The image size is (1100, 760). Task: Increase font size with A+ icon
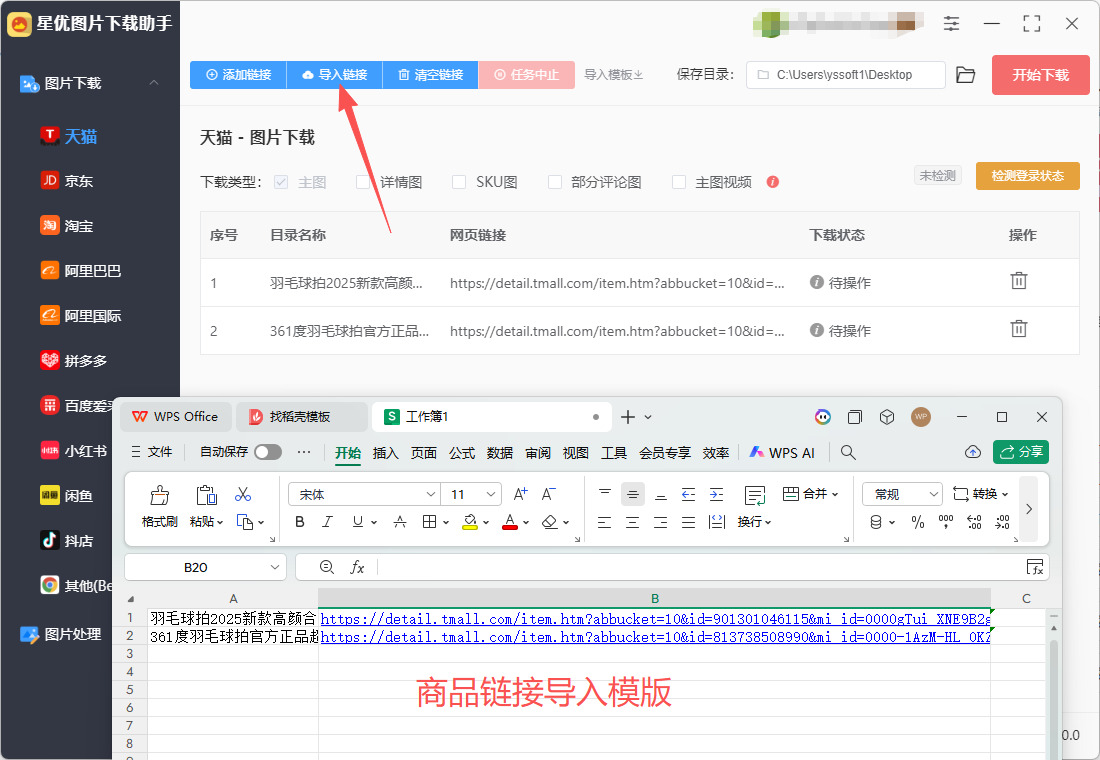[521, 495]
